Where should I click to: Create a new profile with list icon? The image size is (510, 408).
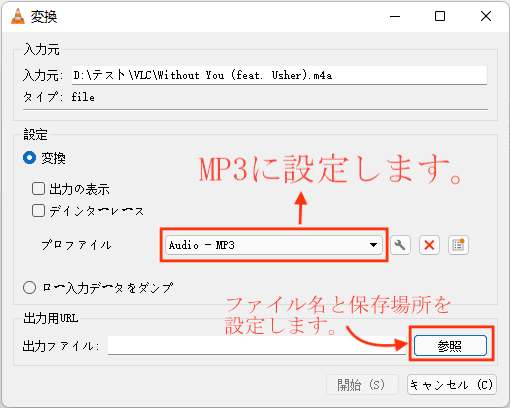pos(458,245)
